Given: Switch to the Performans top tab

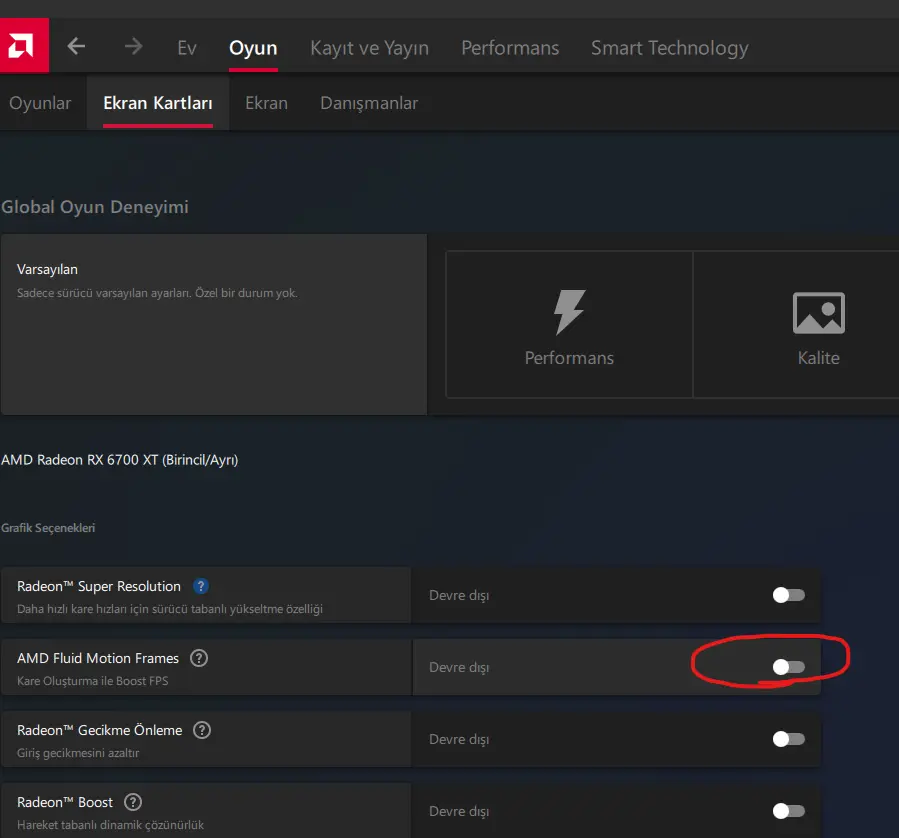Looking at the screenshot, I should [510, 48].
